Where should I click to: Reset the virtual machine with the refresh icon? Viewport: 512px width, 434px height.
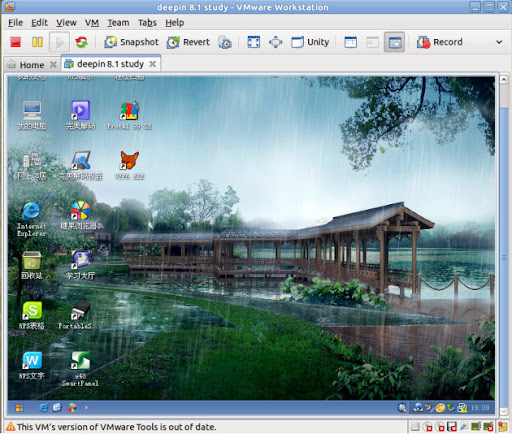81,42
